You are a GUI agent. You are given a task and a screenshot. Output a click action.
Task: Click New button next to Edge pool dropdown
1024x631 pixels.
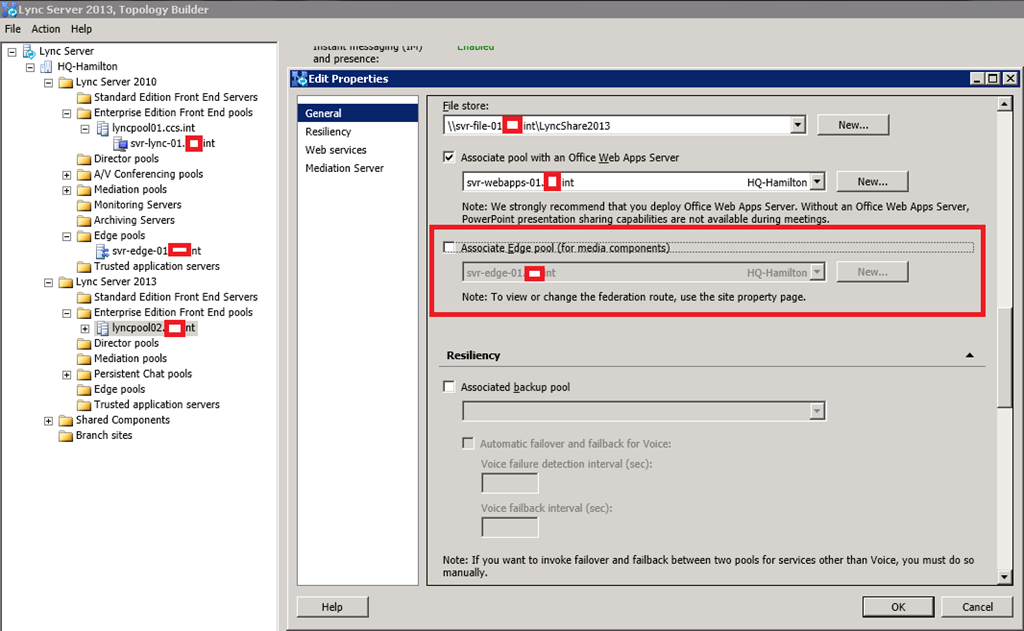[872, 272]
